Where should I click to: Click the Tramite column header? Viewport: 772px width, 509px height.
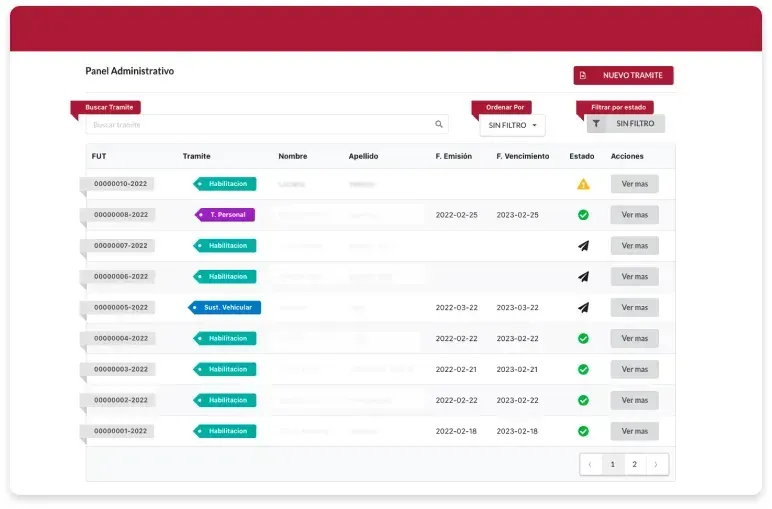pos(196,156)
